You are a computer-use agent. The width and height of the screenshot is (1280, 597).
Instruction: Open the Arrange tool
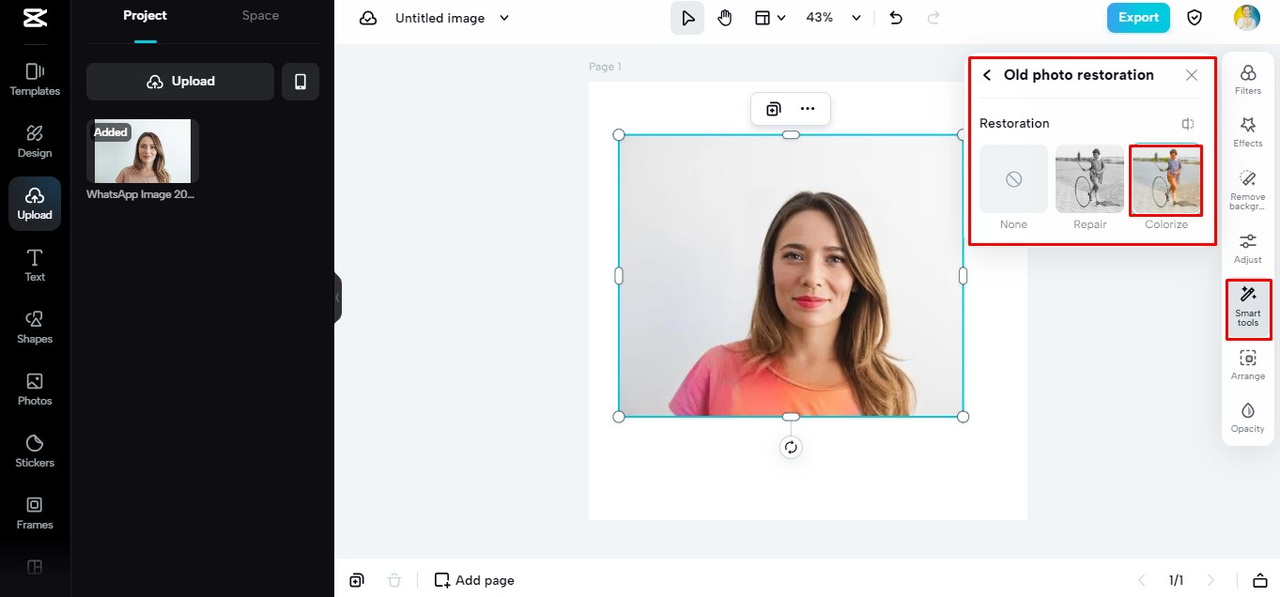pos(1248,364)
